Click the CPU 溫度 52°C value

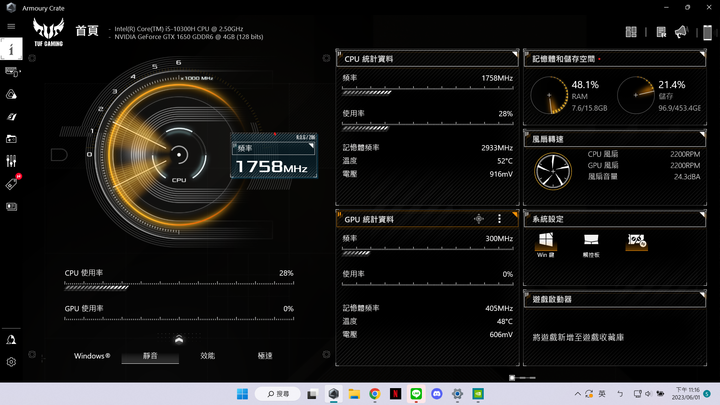tap(505, 161)
